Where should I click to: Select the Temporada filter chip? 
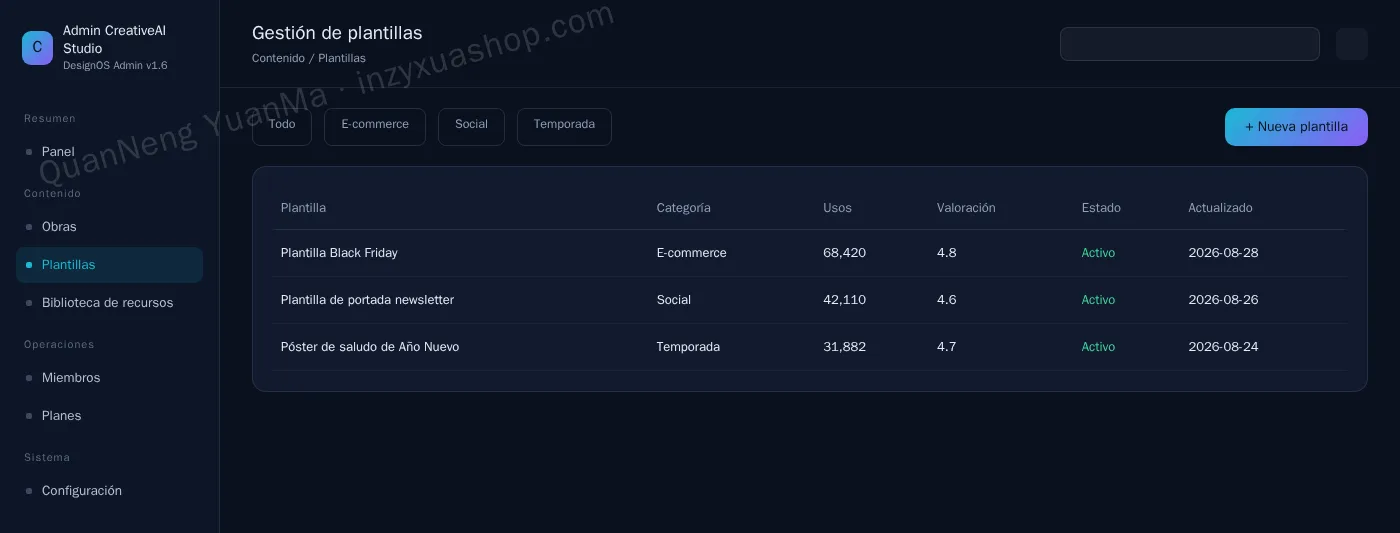pos(564,127)
